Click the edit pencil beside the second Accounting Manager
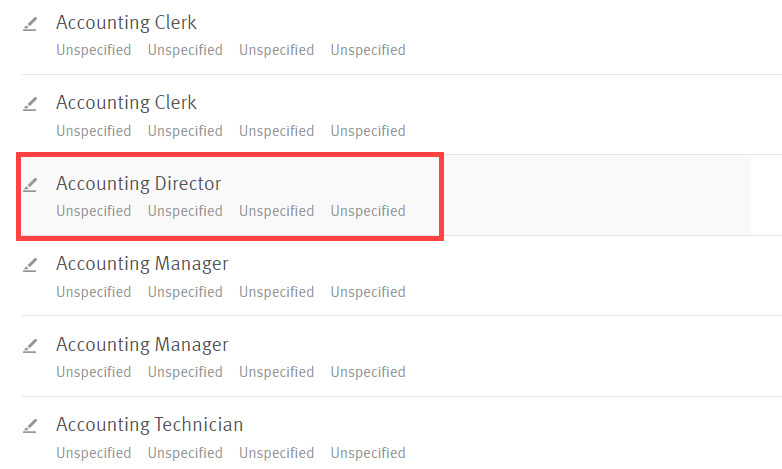 click(x=30, y=345)
